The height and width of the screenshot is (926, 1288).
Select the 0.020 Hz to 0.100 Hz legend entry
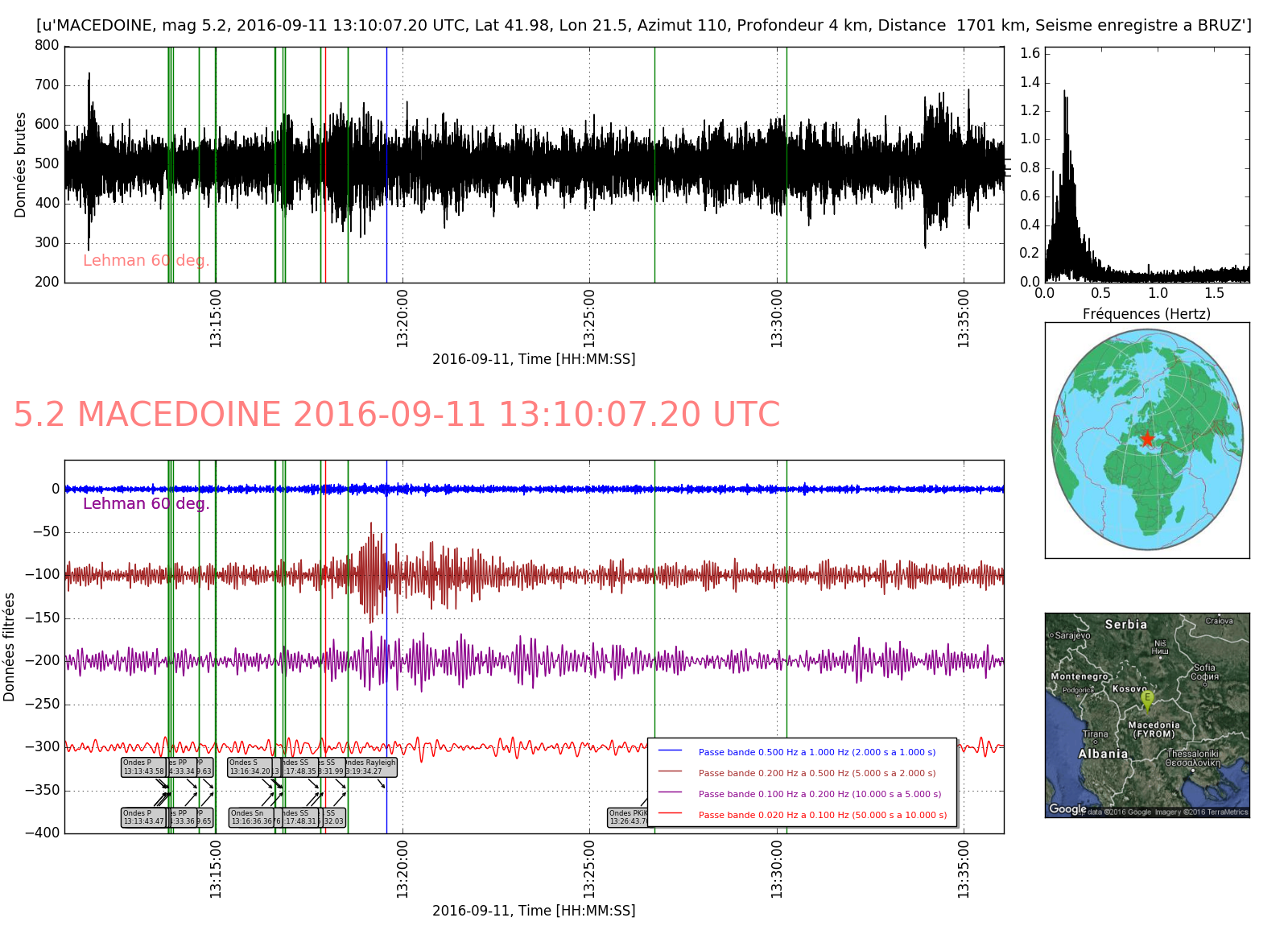point(822,815)
